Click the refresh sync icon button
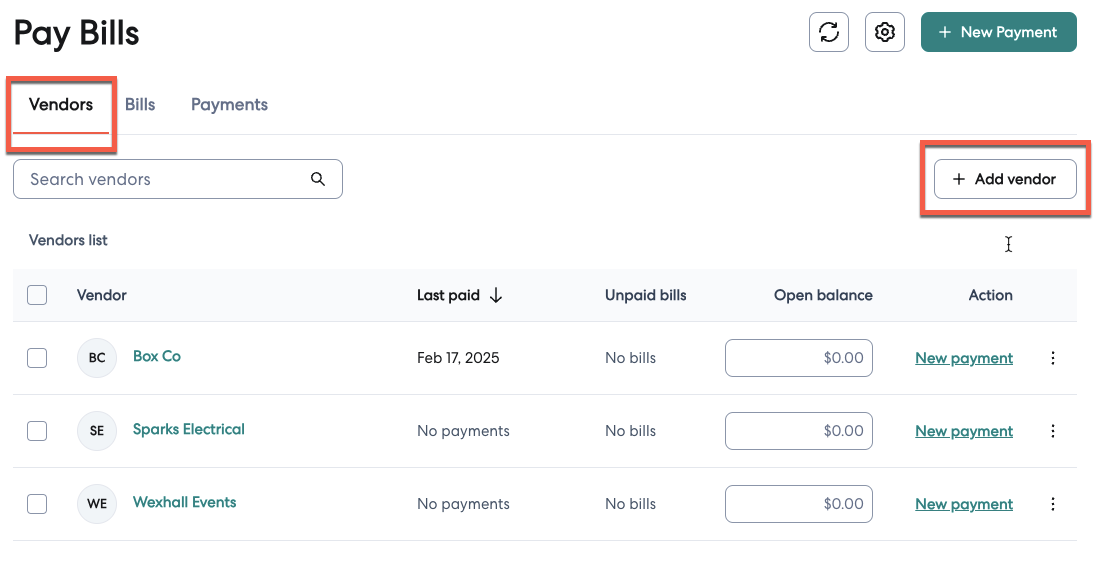 pos(828,32)
